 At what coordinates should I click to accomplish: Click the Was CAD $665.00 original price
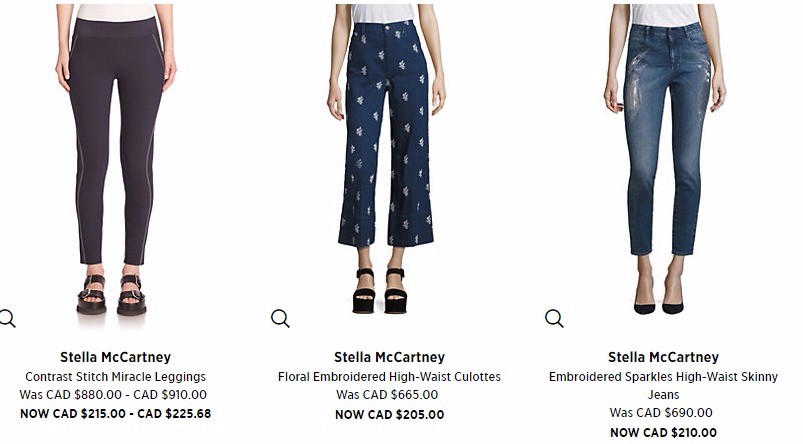pyautogui.click(x=387, y=395)
